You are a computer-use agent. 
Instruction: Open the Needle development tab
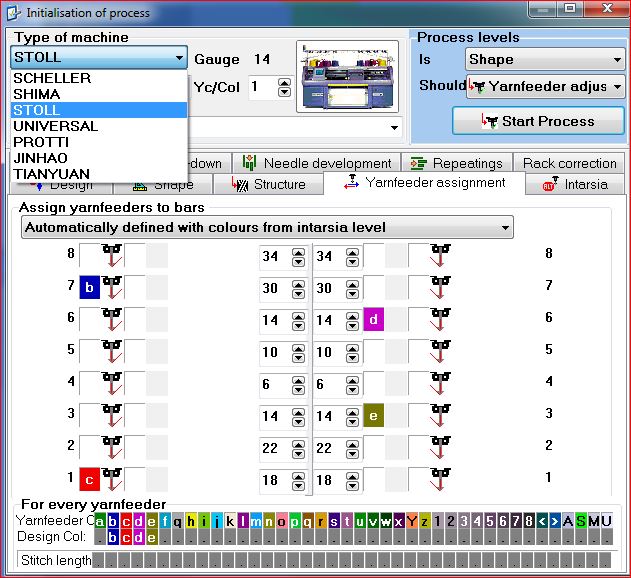(x=317, y=163)
